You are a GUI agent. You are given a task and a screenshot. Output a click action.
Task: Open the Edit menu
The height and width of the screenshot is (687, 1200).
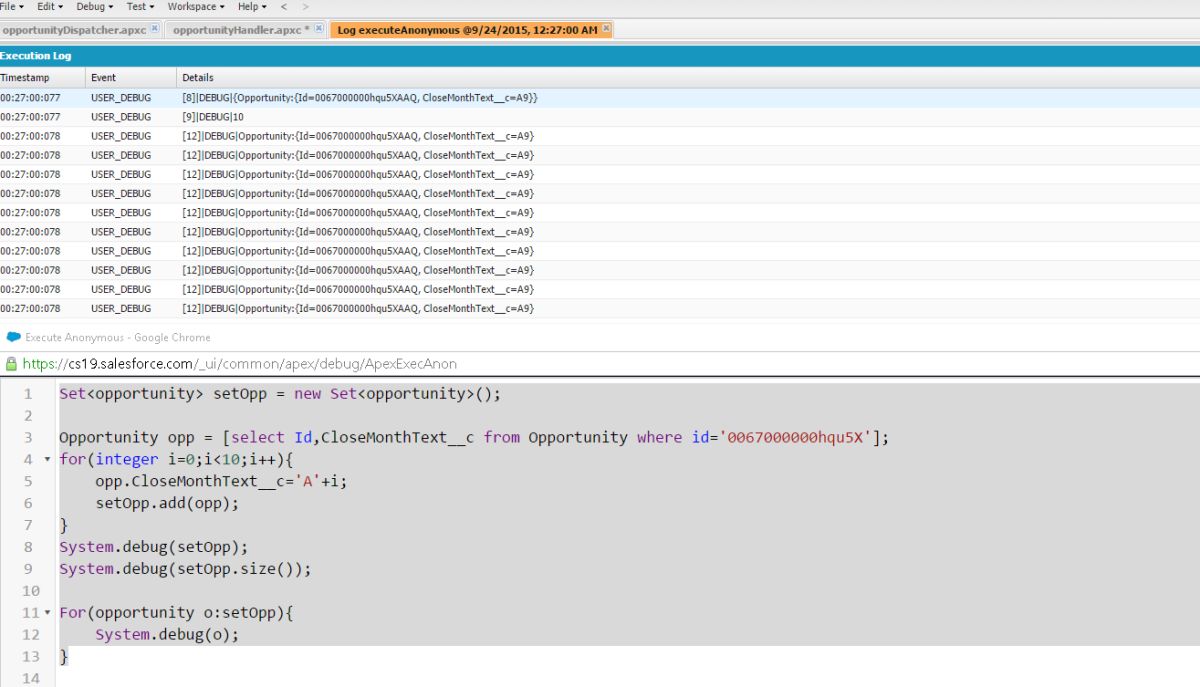pos(50,6)
